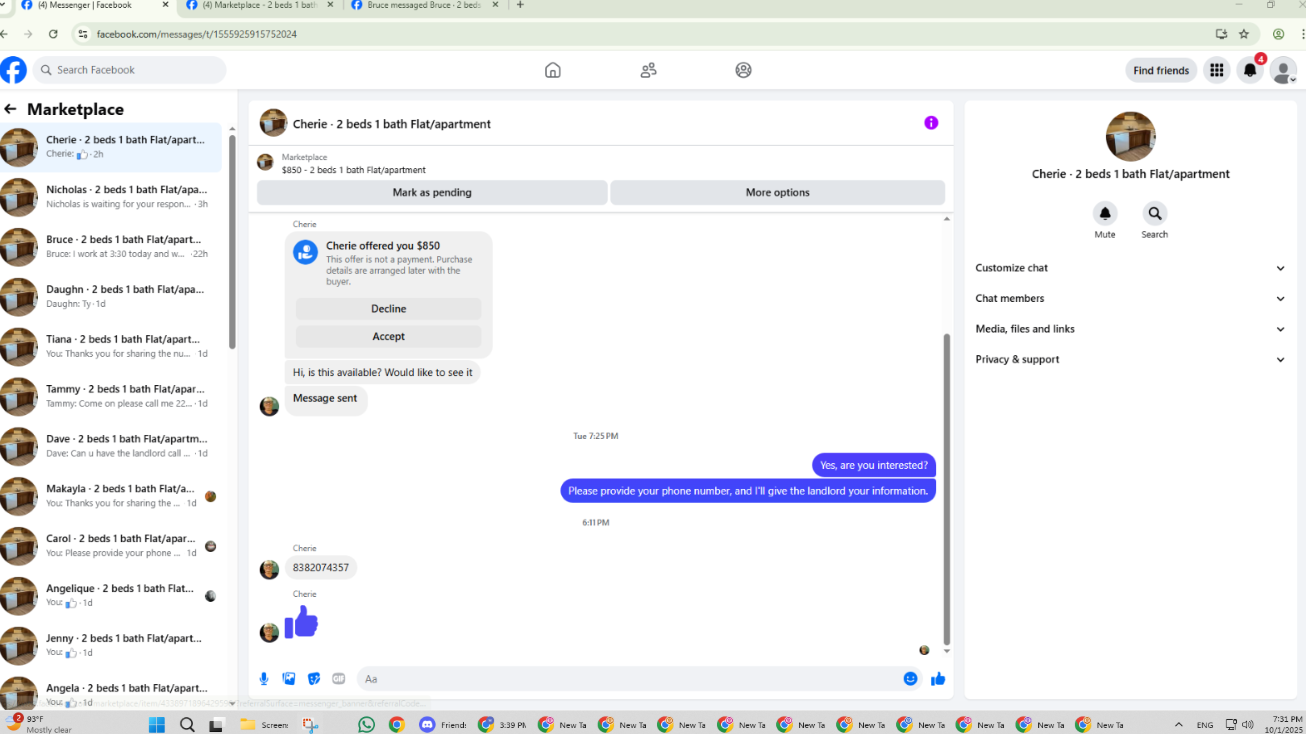Open File Explorer from the taskbar
Viewport: 1306px width, 734px height.
tap(265, 724)
